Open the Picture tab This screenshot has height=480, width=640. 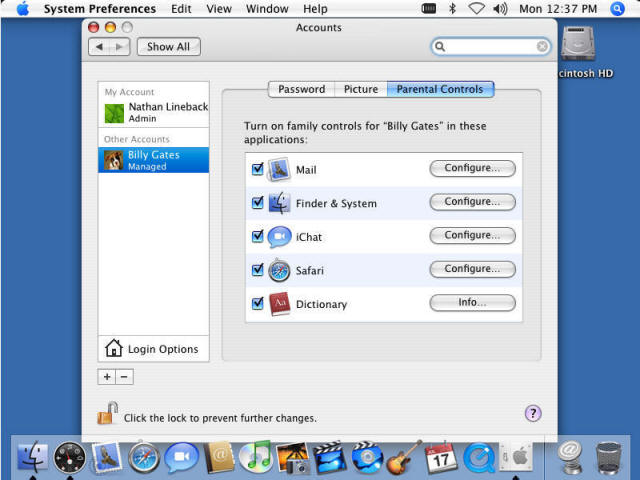361,89
